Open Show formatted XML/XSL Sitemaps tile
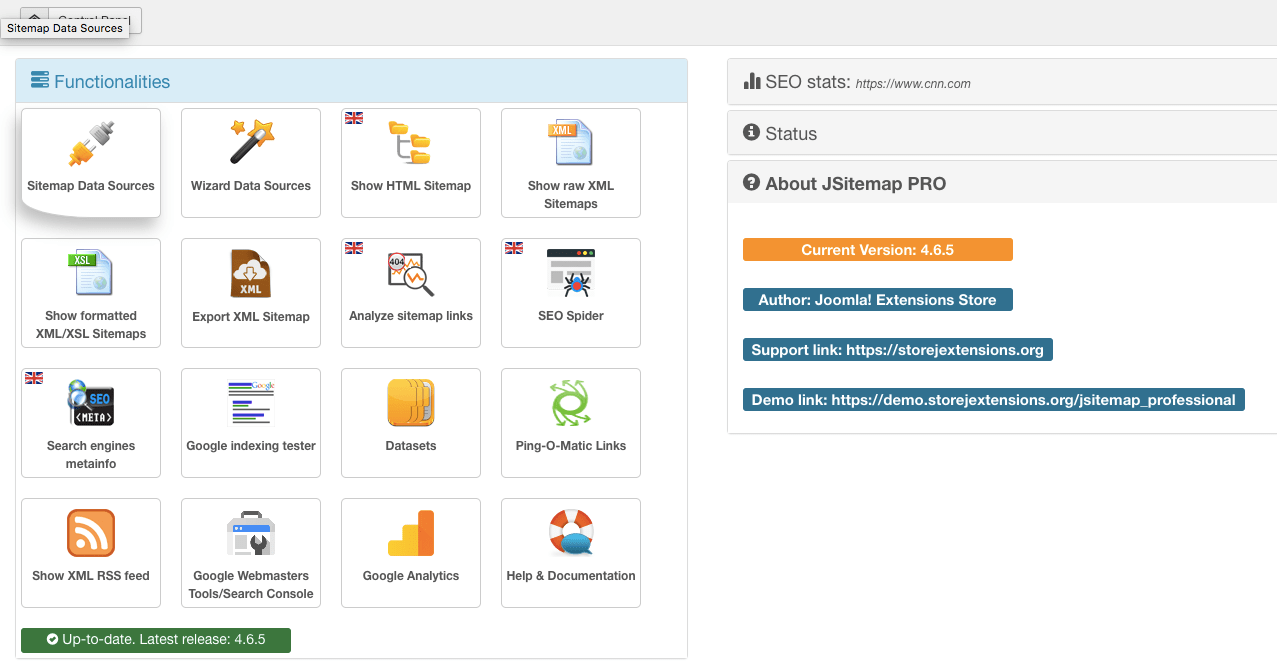Image resolution: width=1277 pixels, height=661 pixels. coord(91,293)
